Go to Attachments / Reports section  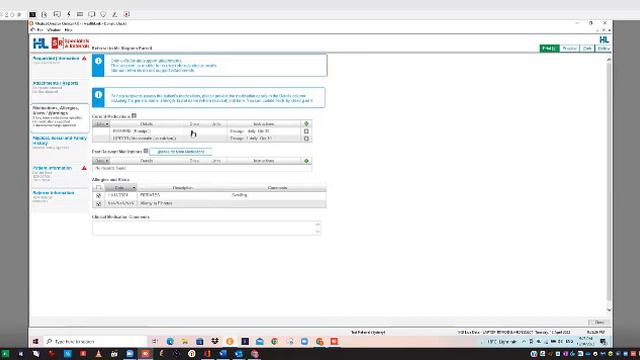(x=56, y=83)
